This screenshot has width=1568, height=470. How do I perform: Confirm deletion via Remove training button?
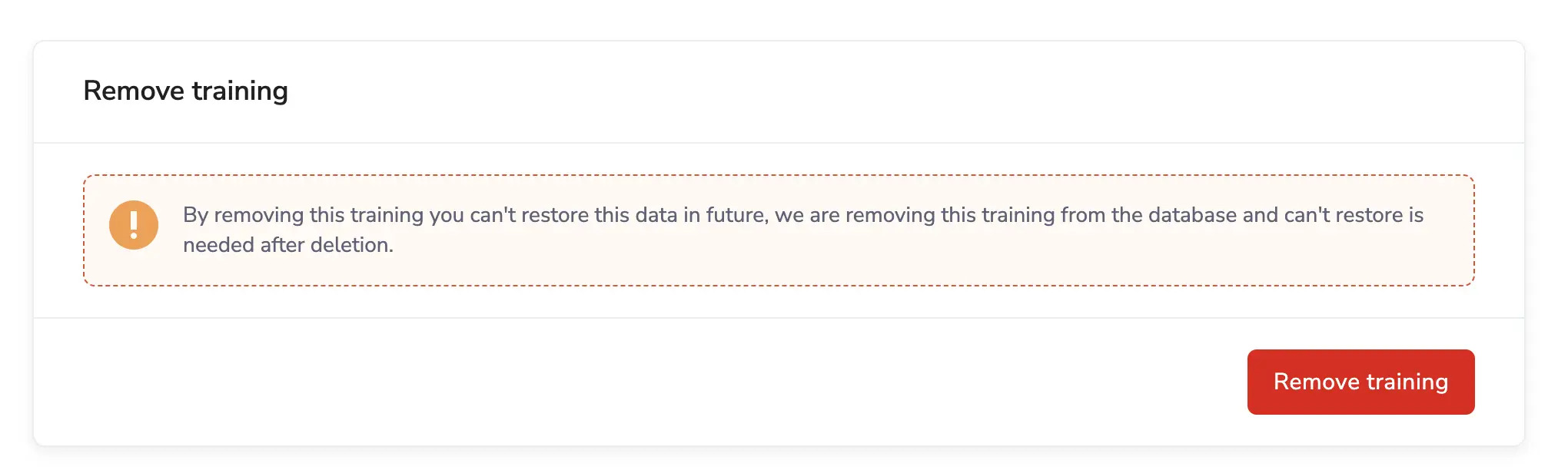[x=1360, y=381]
